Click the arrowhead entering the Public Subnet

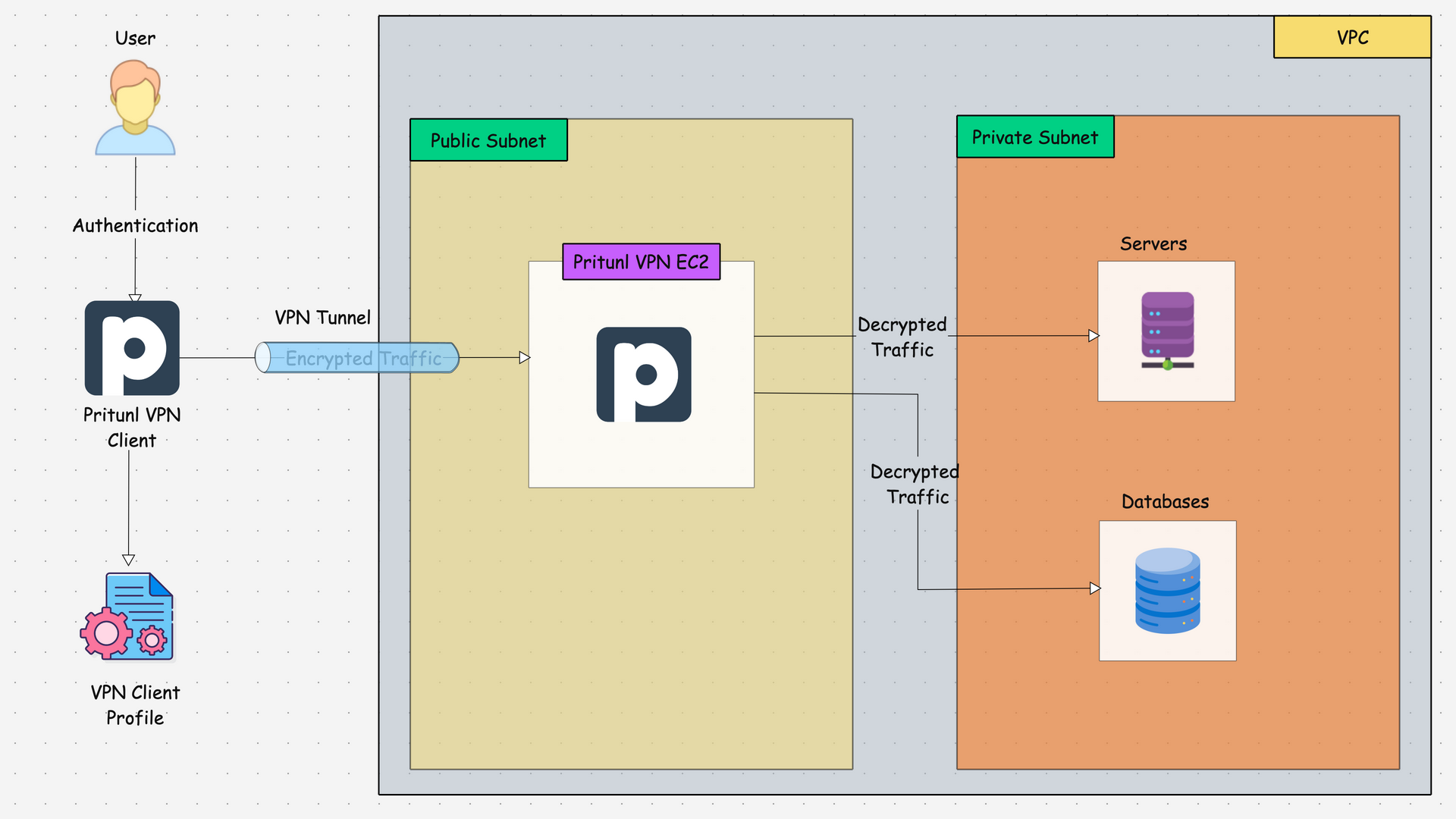(x=526, y=357)
